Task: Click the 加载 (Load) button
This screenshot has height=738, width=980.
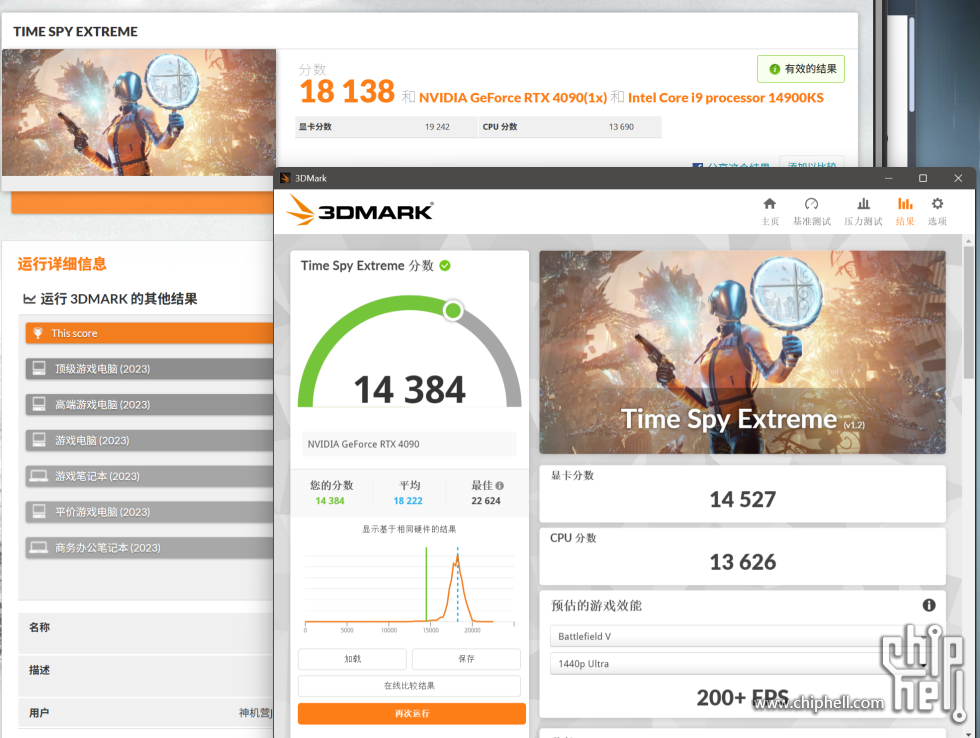Action: point(352,659)
